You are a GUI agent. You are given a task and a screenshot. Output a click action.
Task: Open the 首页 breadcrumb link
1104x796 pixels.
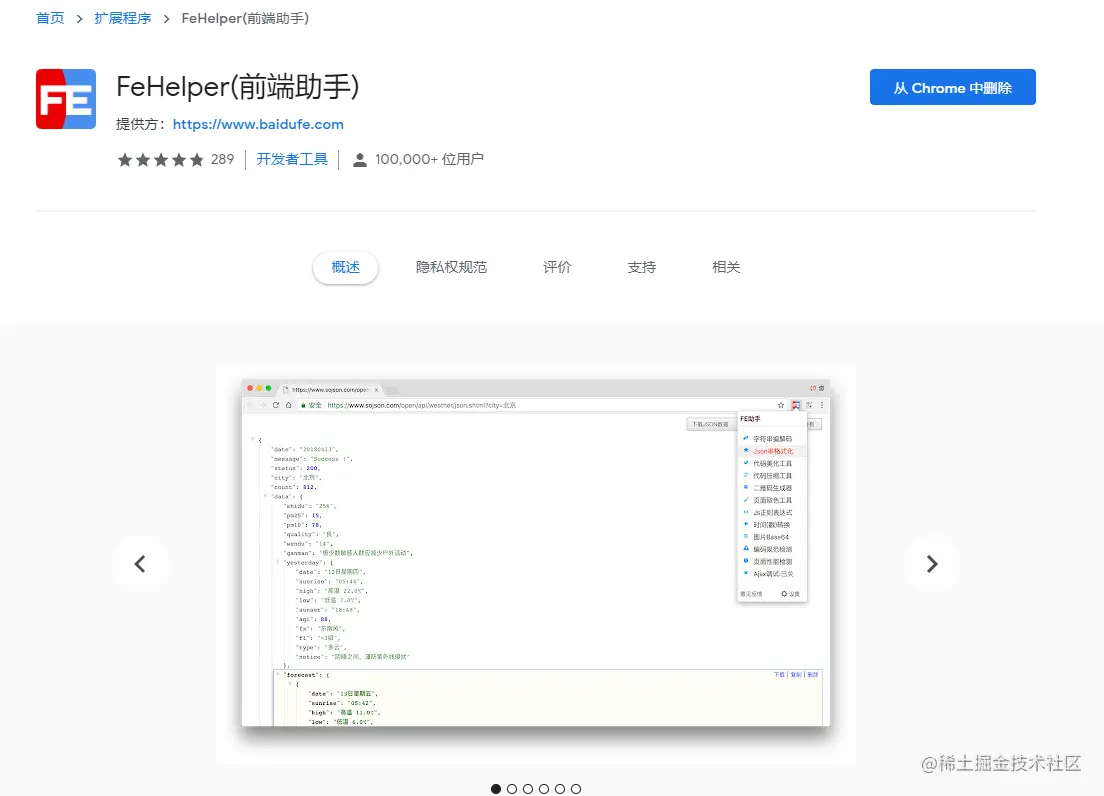[50, 18]
